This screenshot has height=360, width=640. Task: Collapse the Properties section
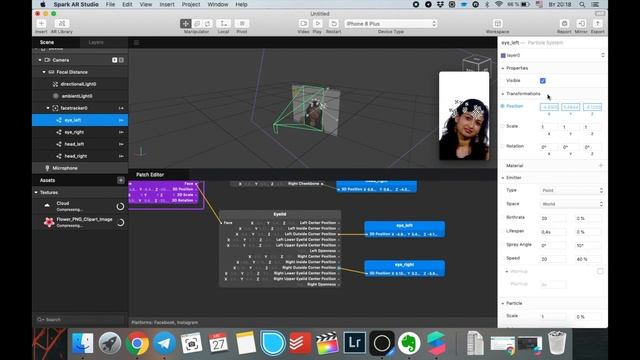pyautogui.click(x=503, y=68)
